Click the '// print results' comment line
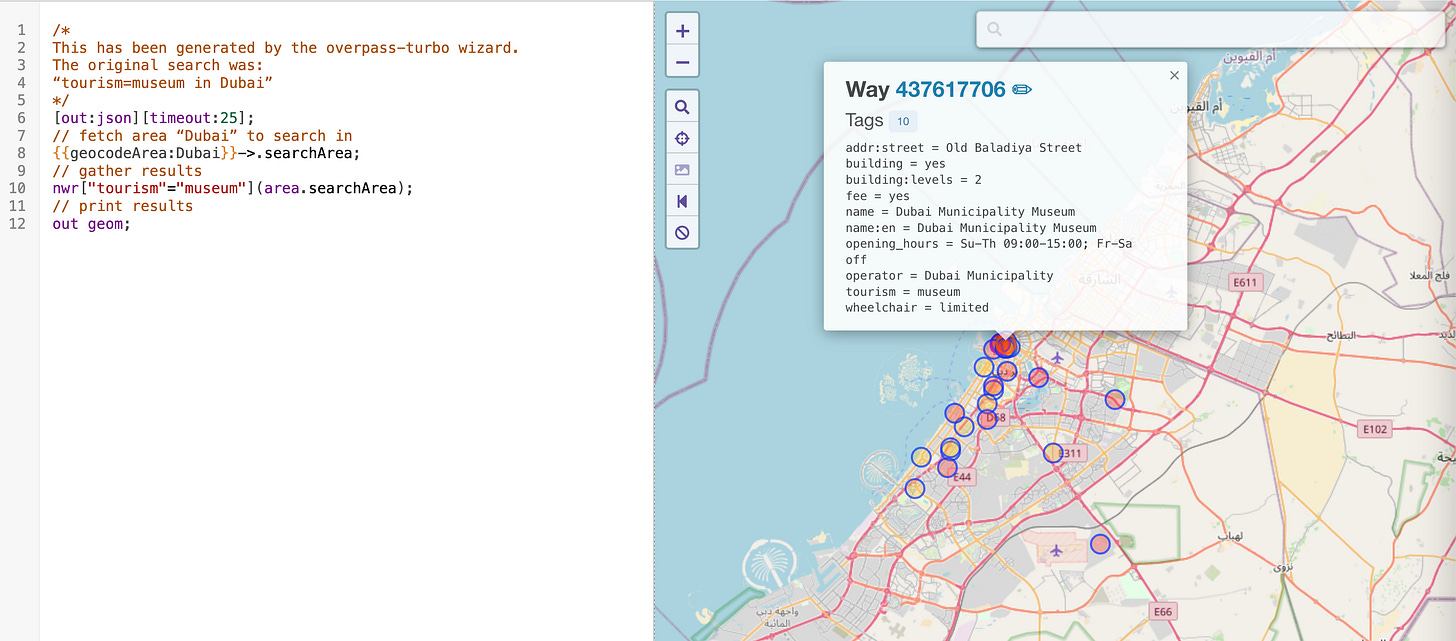 (x=122, y=206)
